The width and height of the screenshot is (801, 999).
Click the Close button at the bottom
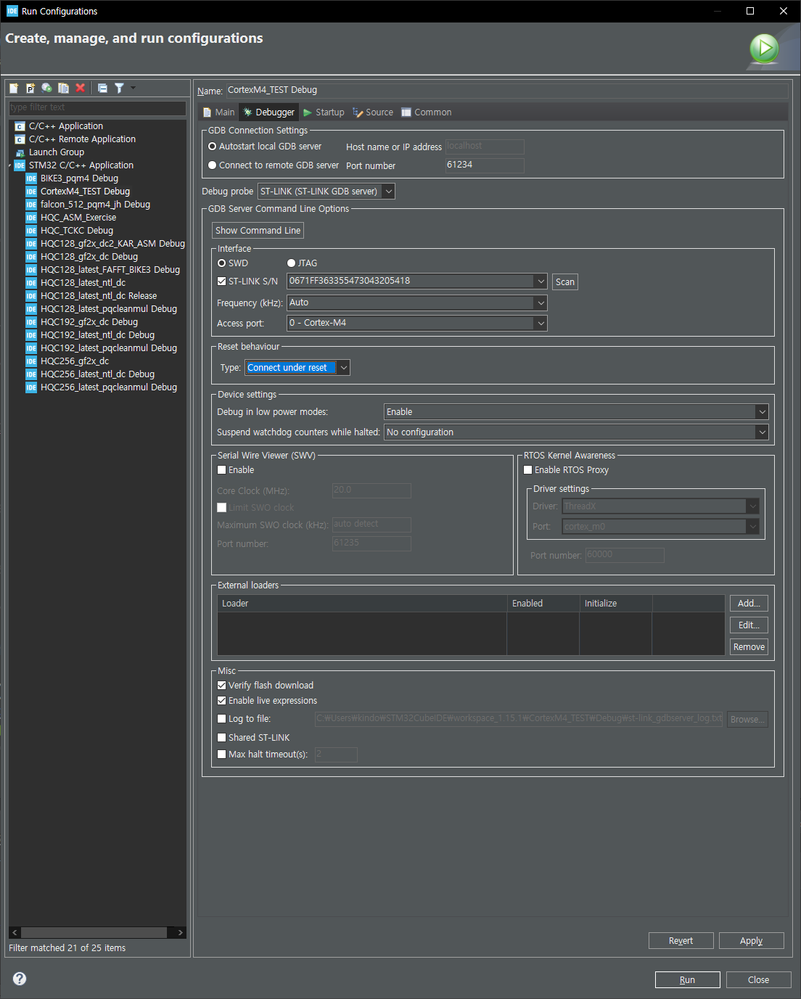tap(758, 980)
